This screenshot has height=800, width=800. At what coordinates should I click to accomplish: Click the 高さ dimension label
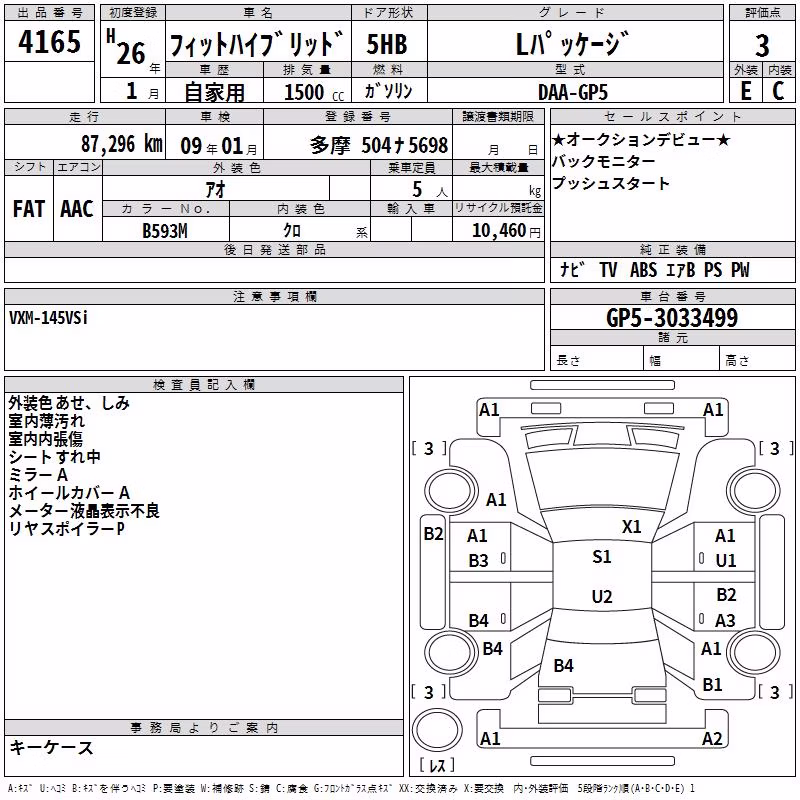click(x=737, y=361)
